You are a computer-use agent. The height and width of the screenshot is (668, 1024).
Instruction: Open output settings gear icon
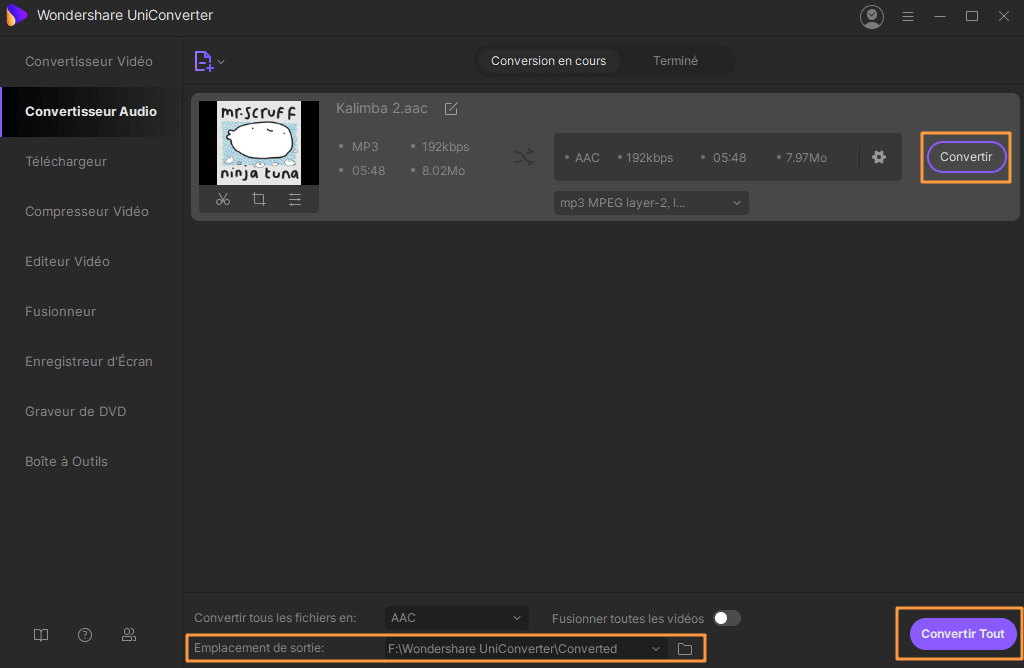coord(879,157)
